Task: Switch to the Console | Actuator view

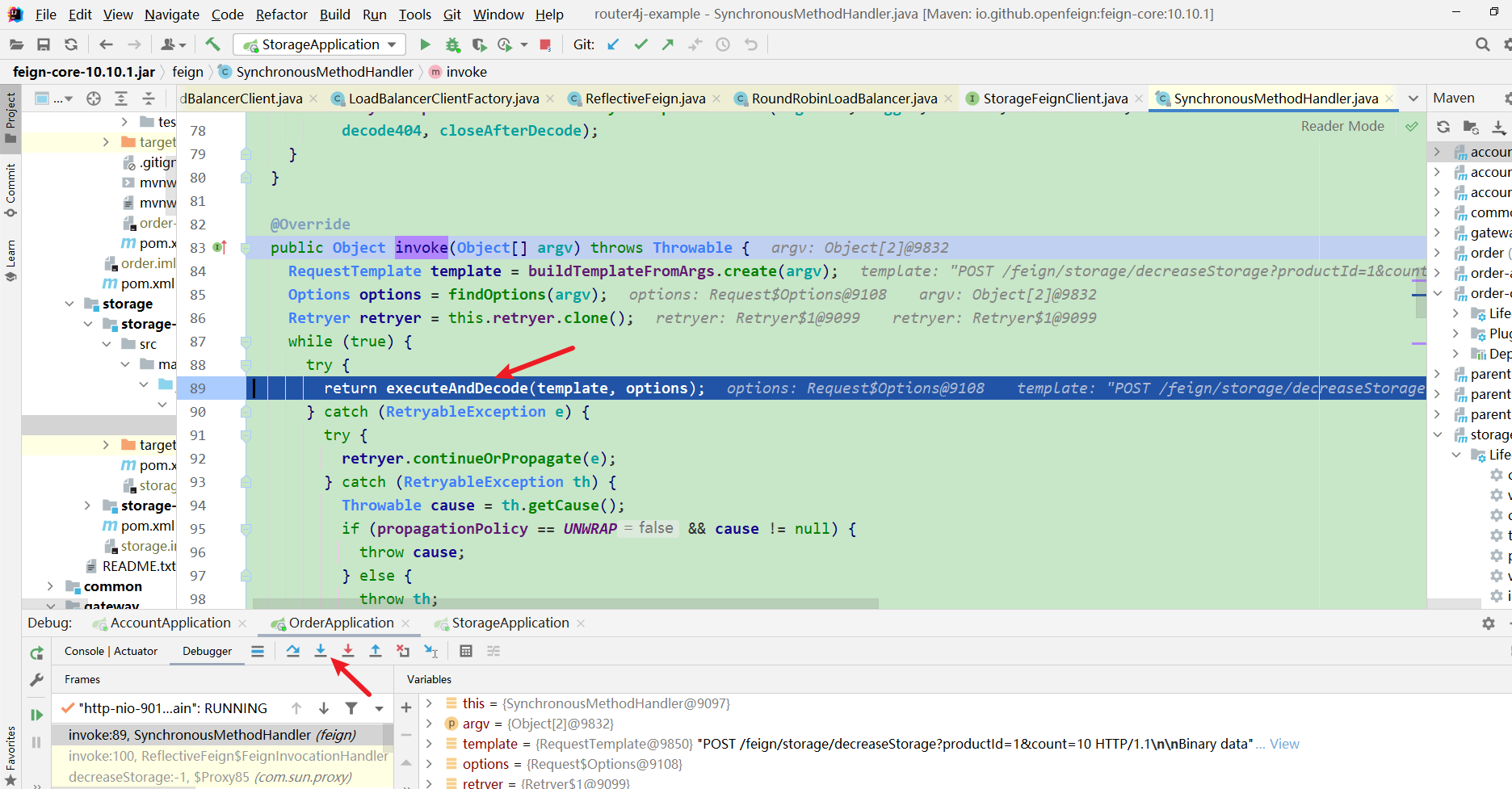Action: tap(111, 651)
